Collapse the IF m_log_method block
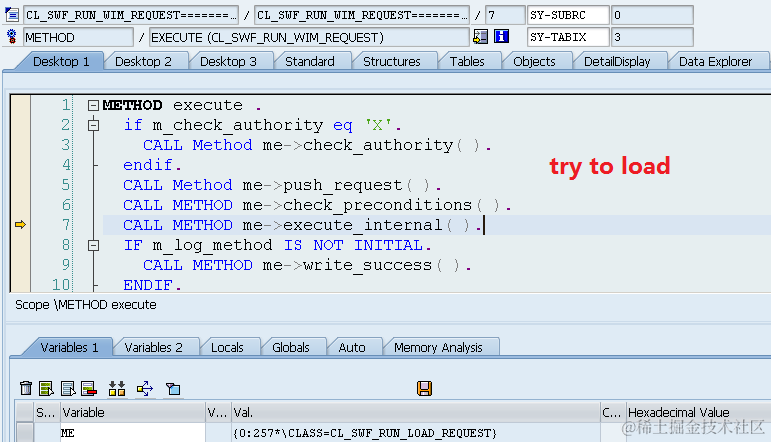The height and width of the screenshot is (442, 771). click(x=93, y=245)
